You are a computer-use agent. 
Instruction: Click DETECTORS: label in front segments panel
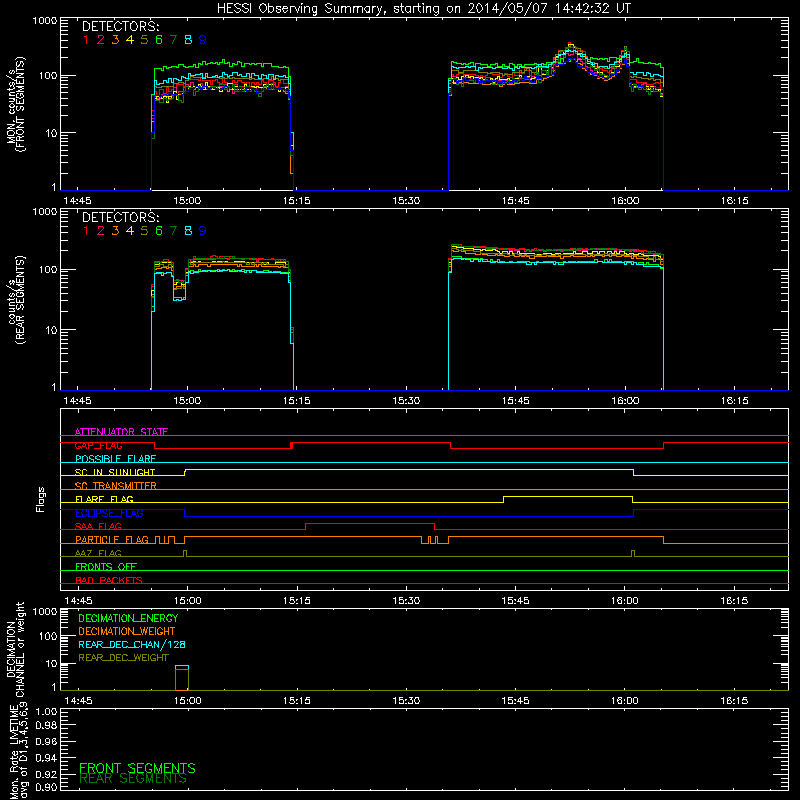(121, 27)
